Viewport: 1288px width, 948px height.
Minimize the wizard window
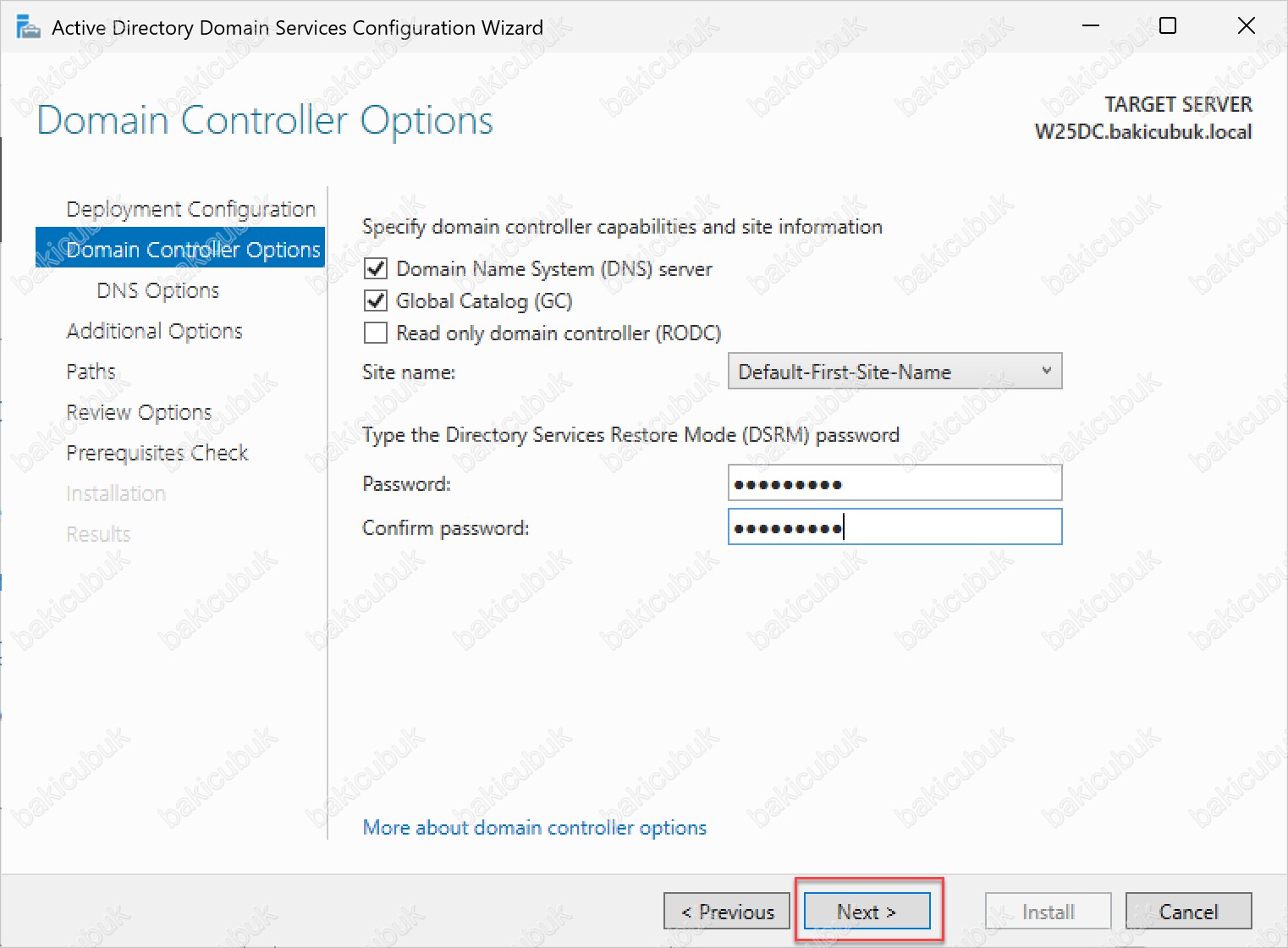(1091, 26)
